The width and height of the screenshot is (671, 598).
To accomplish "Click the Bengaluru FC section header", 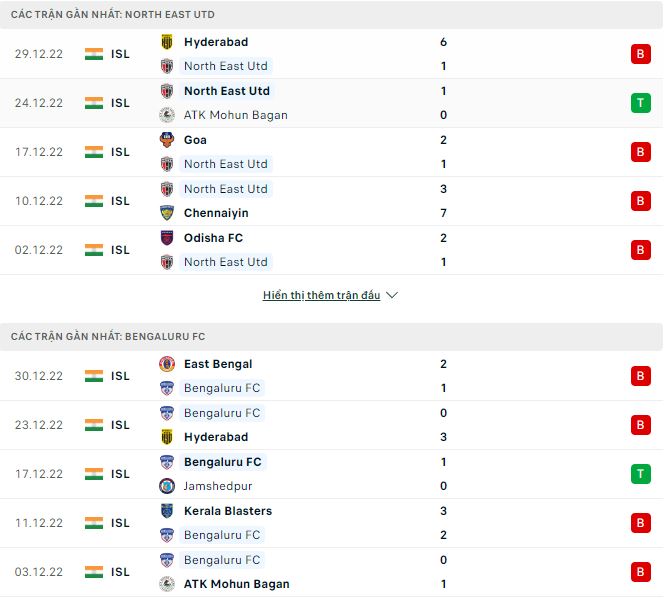I will pos(108,337).
